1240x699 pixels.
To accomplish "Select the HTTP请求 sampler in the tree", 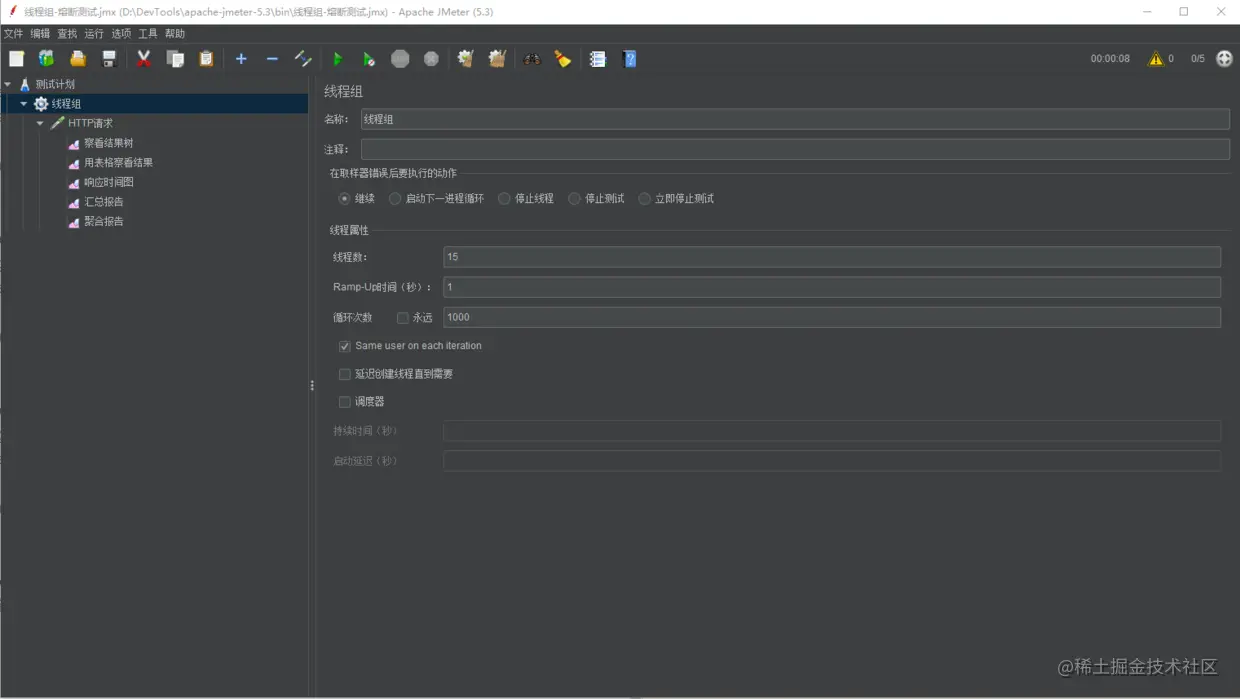I will coord(90,124).
